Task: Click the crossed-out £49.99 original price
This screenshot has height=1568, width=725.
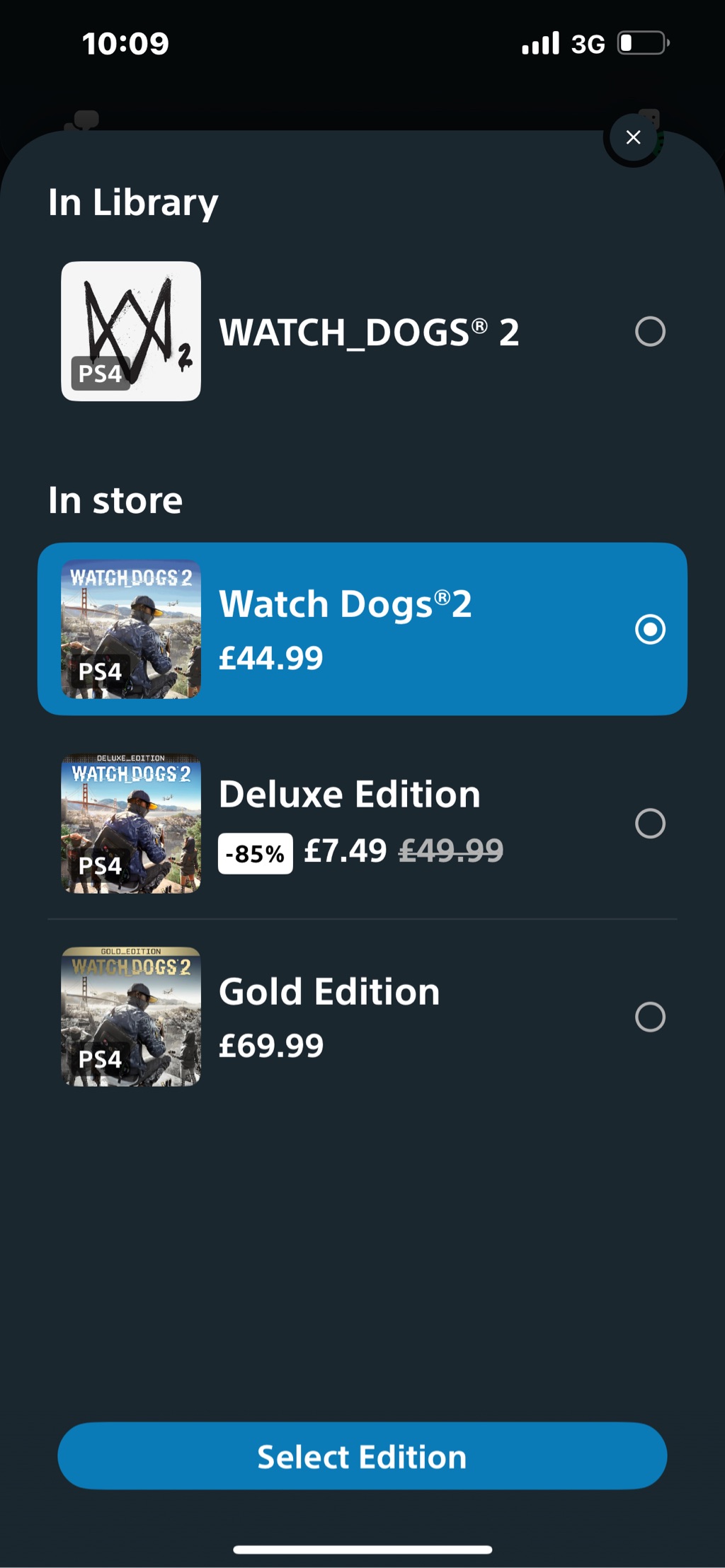Action: click(451, 851)
